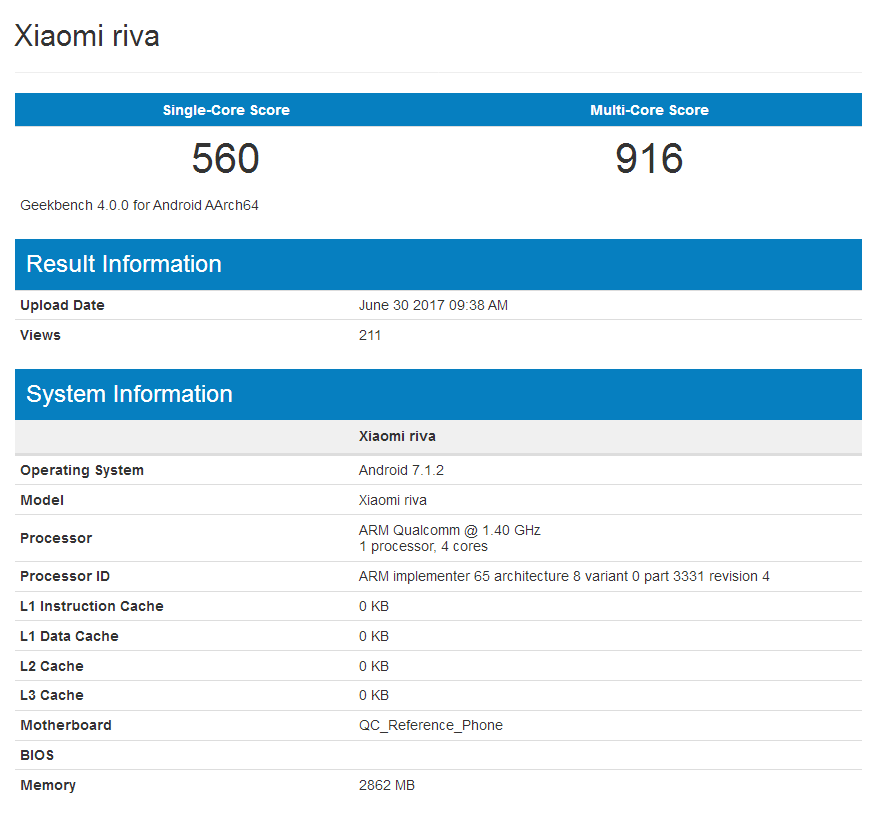
Task: Click the System Information section header
Action: coord(438,394)
